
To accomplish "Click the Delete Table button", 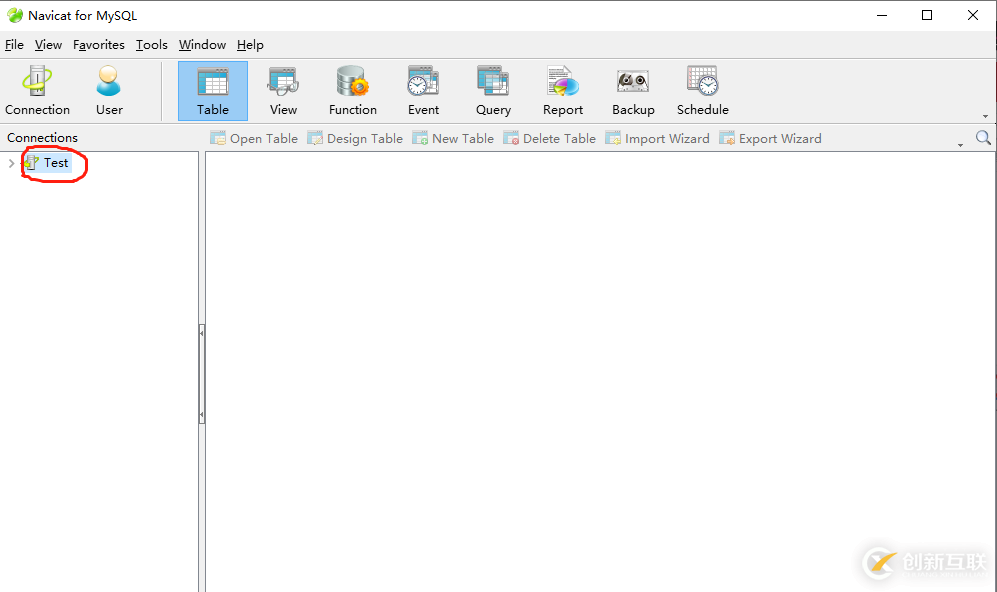I will [x=549, y=139].
